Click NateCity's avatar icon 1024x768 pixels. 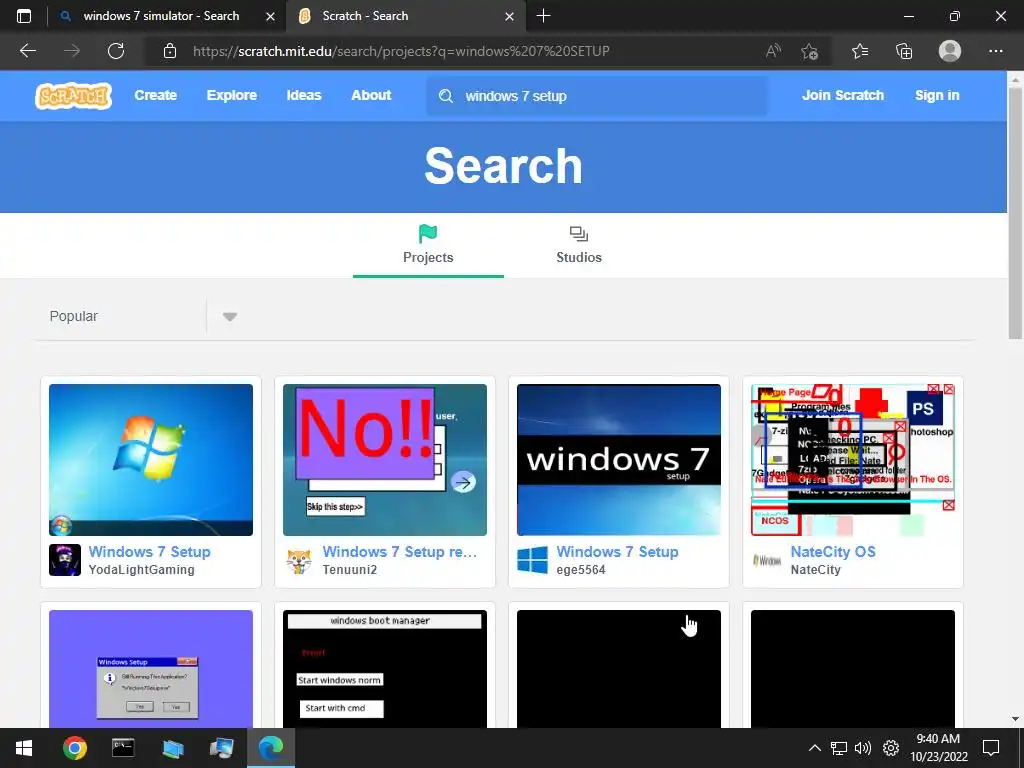coord(767,560)
